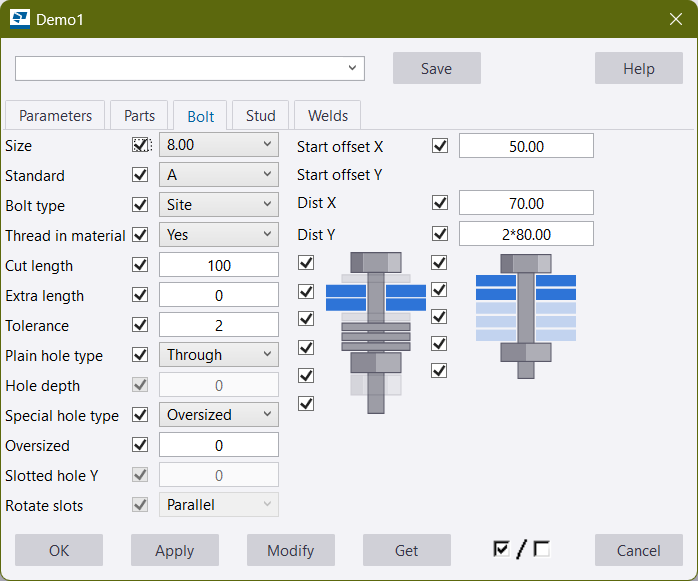Viewport: 698px width, 581px height.
Task: Click Dist X field showing 70.00
Action: [526, 203]
